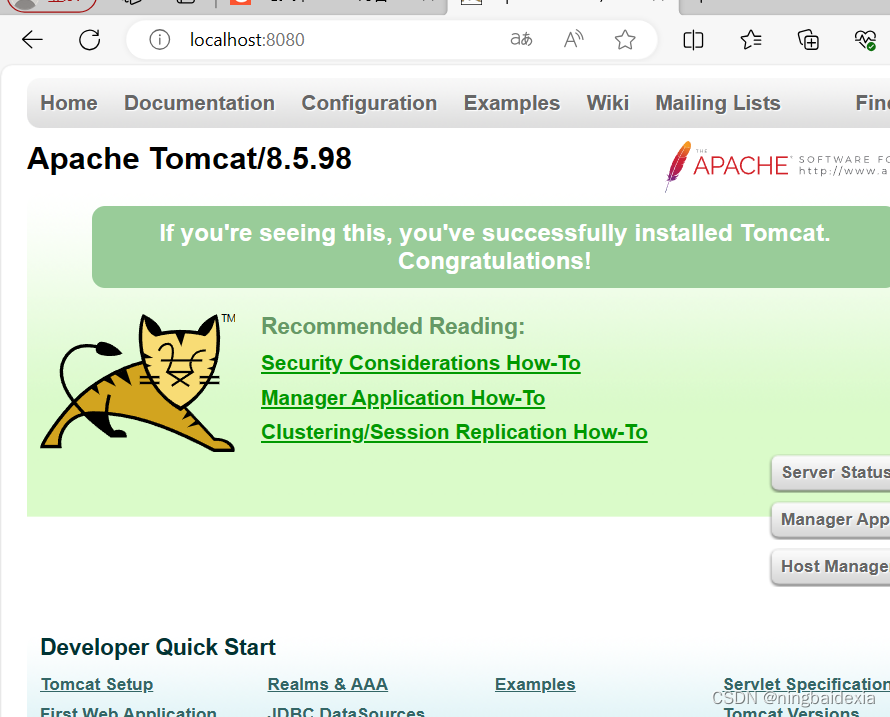
Task: Start read aloud from address bar
Action: coord(573,39)
